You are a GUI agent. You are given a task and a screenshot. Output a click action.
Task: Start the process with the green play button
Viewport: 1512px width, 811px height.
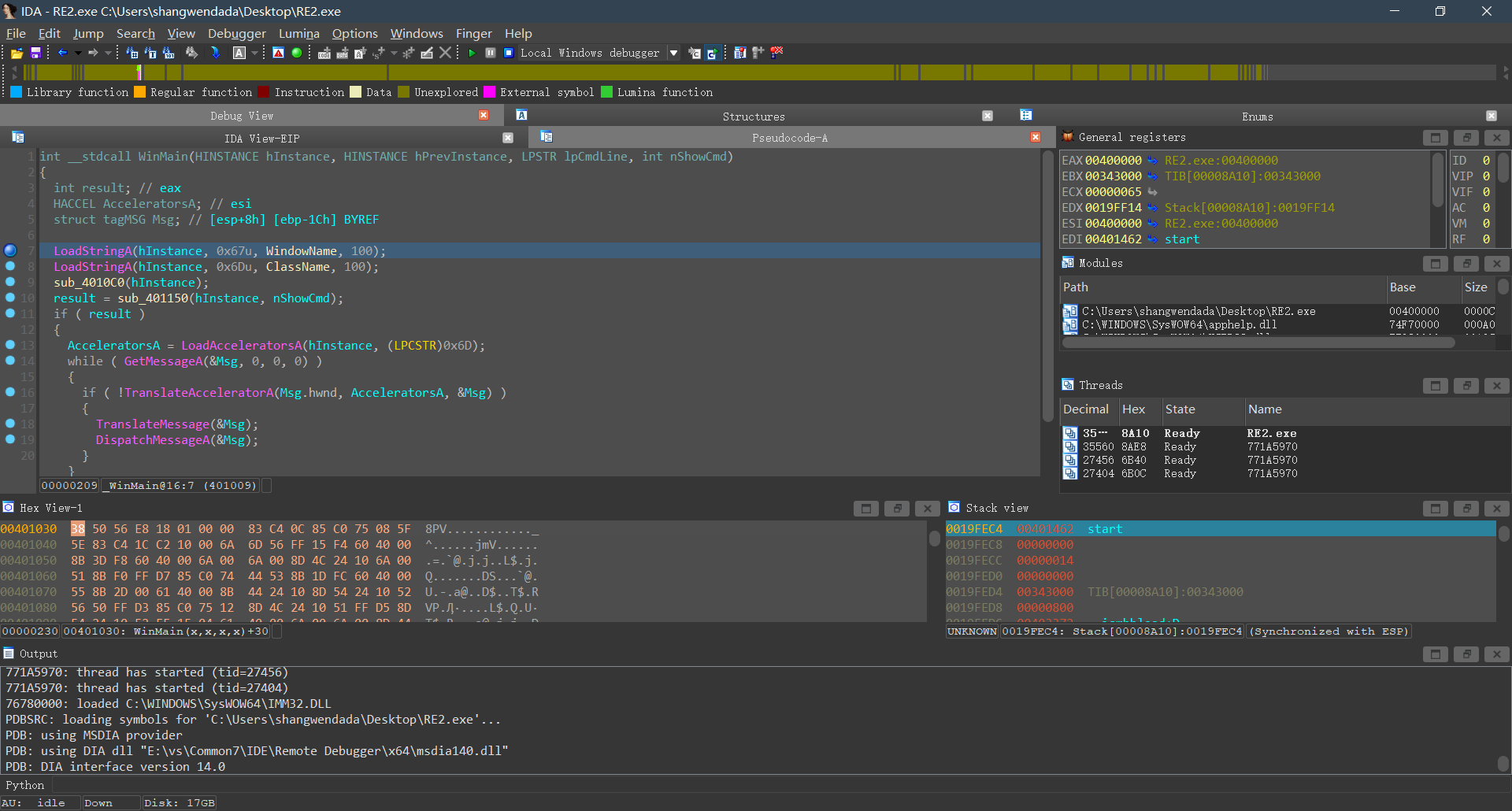click(472, 53)
